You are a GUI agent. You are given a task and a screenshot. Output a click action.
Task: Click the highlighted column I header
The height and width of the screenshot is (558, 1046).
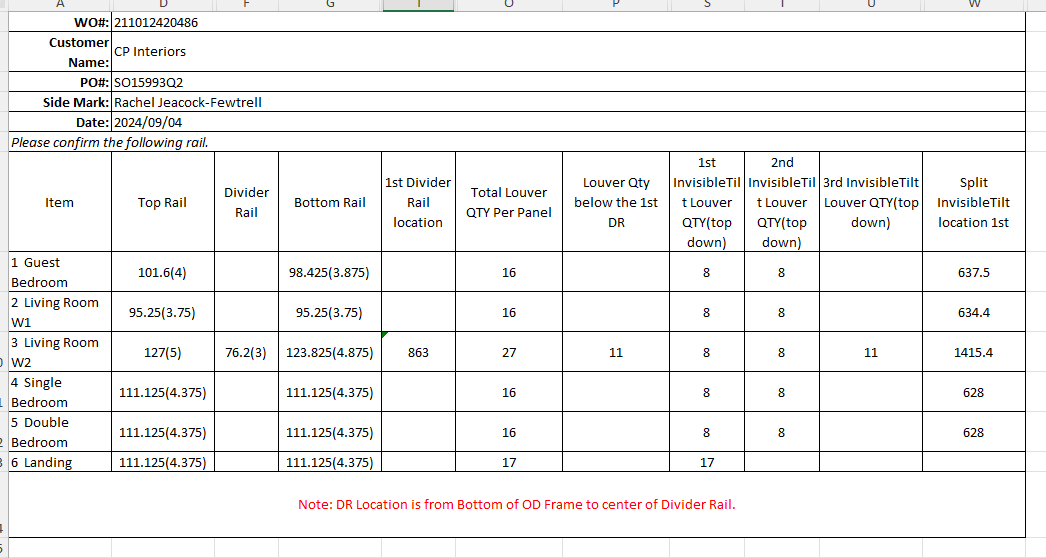418,5
